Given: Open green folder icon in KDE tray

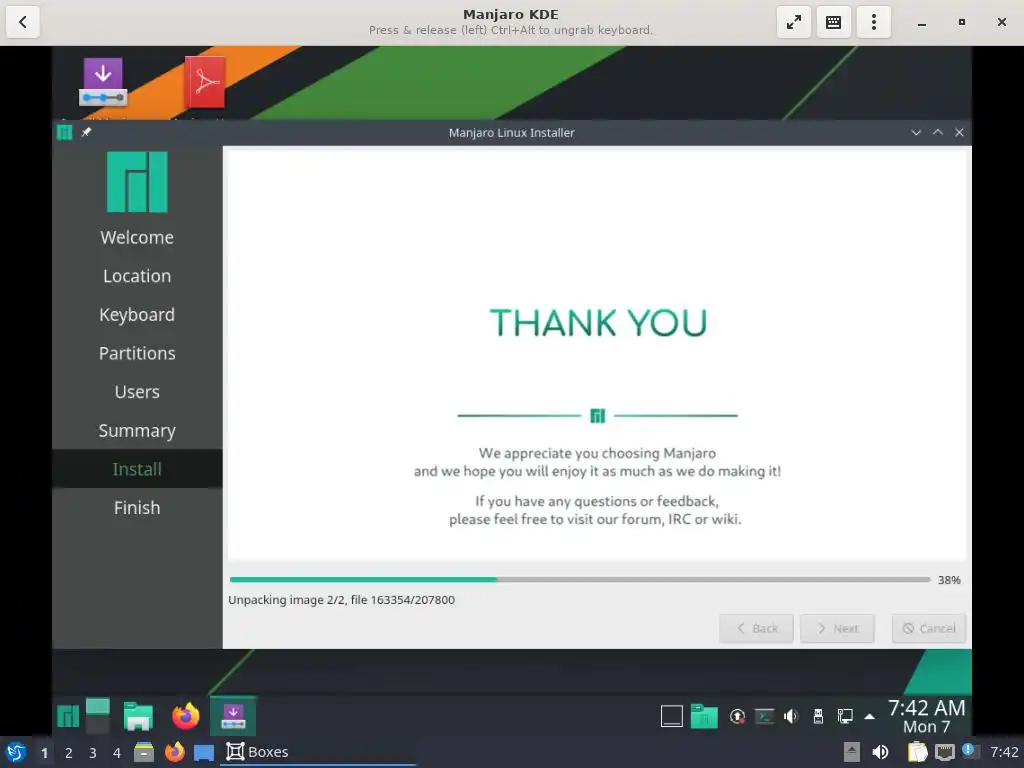Looking at the screenshot, I should click(x=704, y=716).
